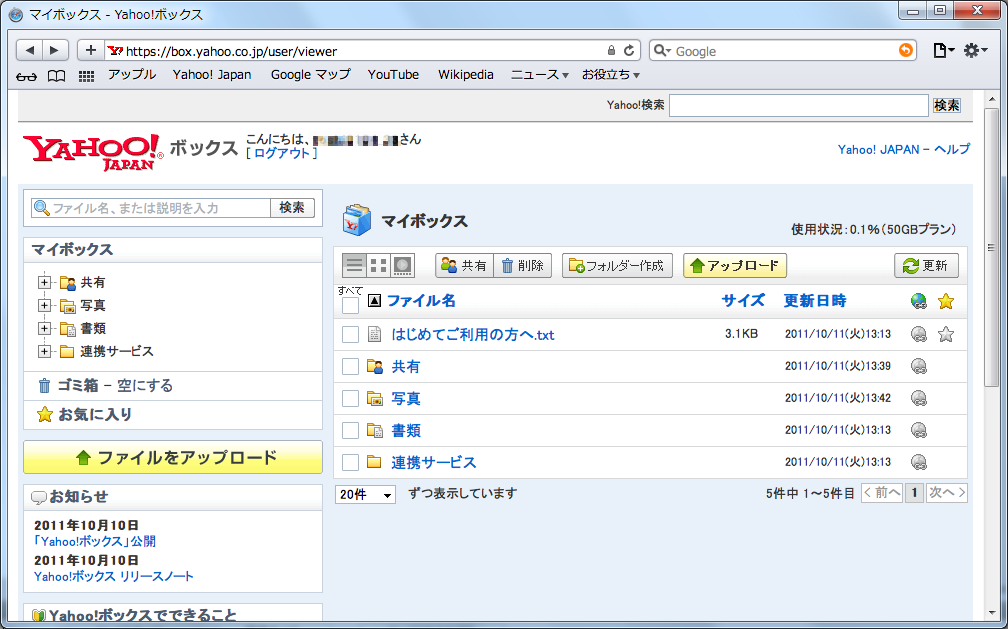This screenshot has width=1008, height=629.
Task: Tick the checkbox for the 共有 folder row
Action: pyautogui.click(x=350, y=367)
